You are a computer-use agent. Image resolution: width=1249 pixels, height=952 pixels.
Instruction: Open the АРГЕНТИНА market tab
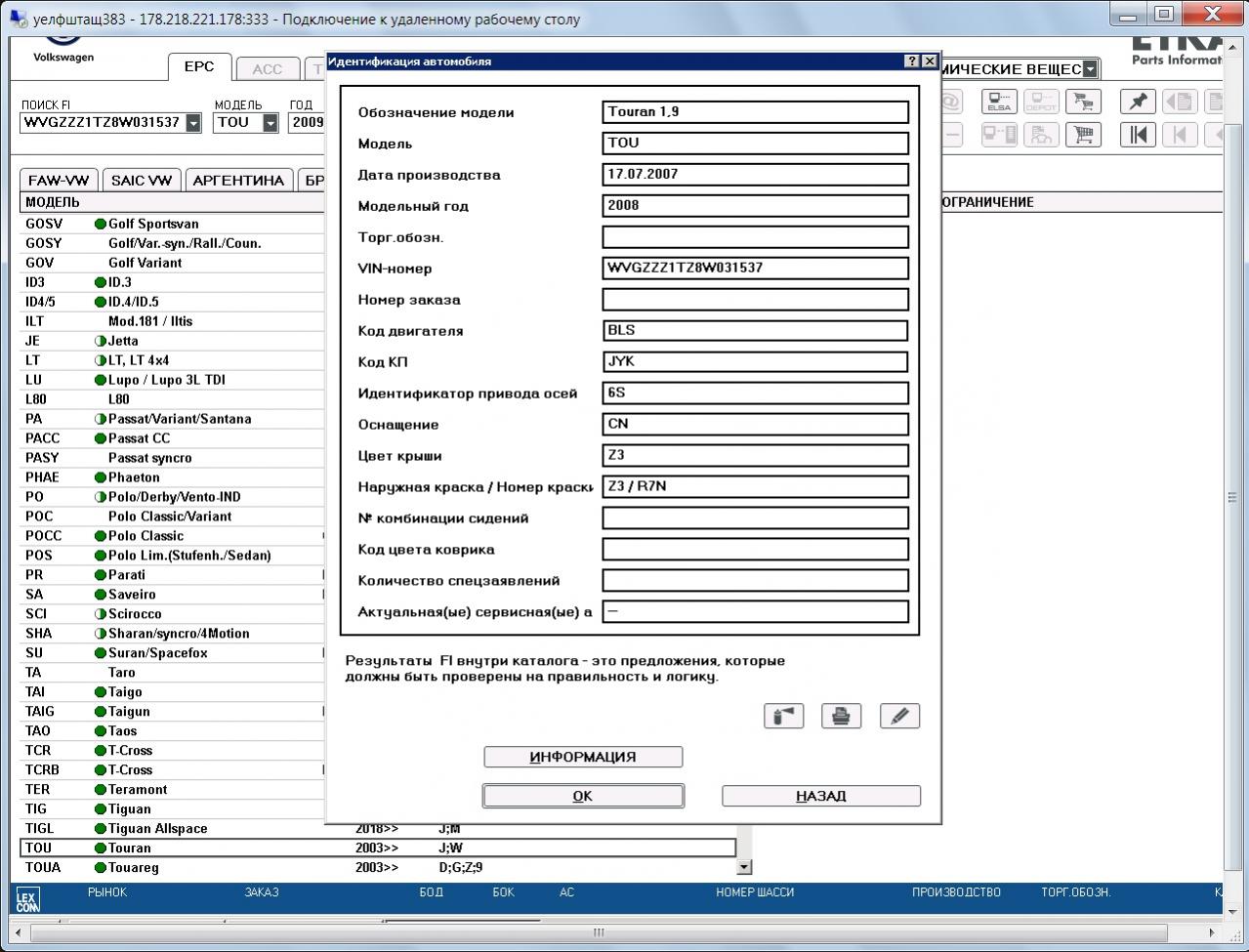pyautogui.click(x=239, y=181)
